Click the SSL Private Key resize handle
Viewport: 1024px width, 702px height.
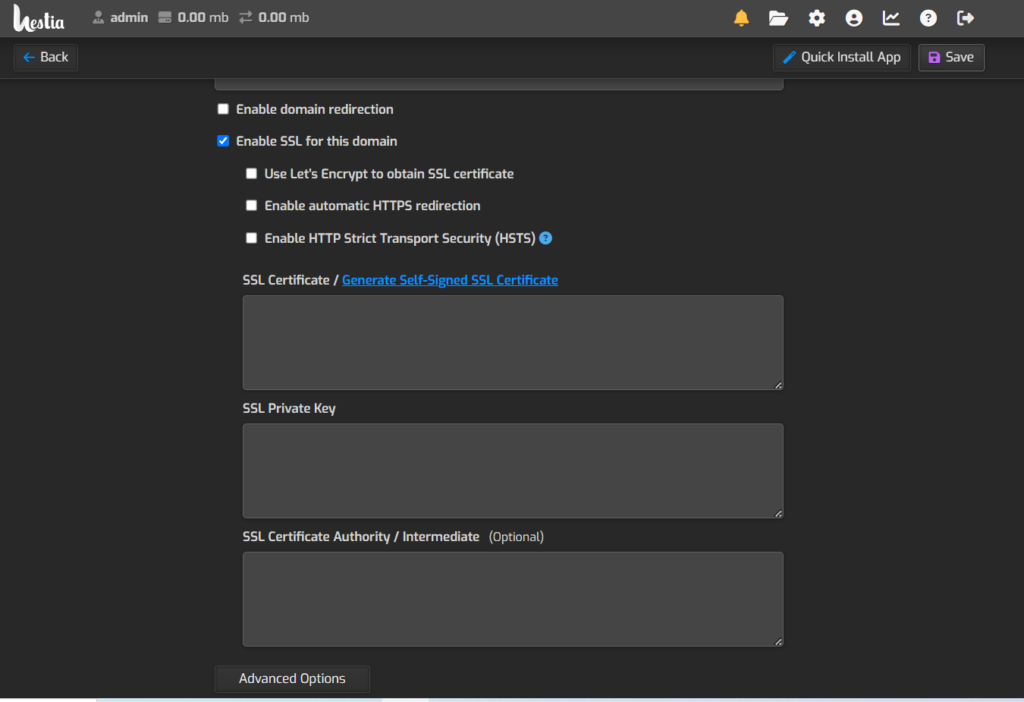click(x=778, y=513)
